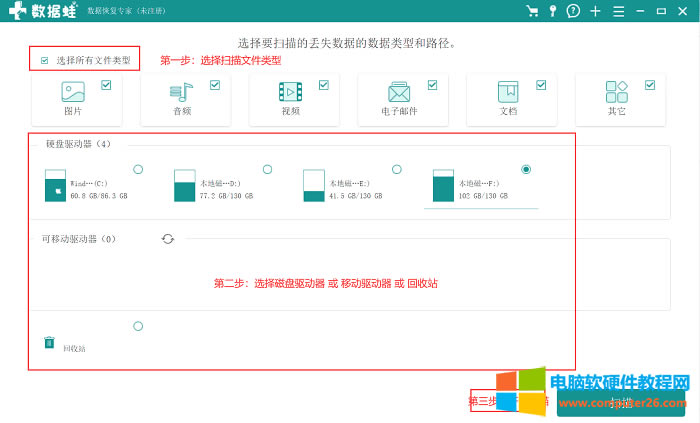Uncheck the 视频 video checkbox
The height and width of the screenshot is (423, 700).
323,85
